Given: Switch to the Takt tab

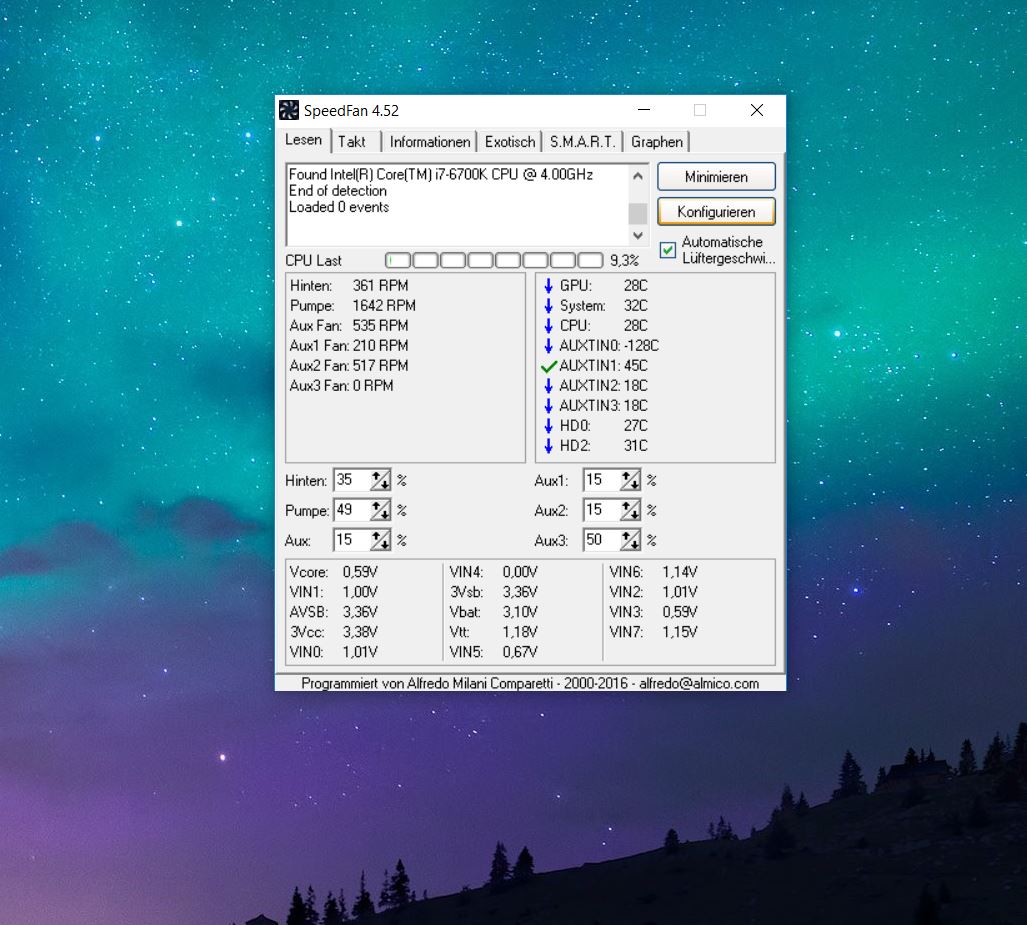Looking at the screenshot, I should click(352, 142).
